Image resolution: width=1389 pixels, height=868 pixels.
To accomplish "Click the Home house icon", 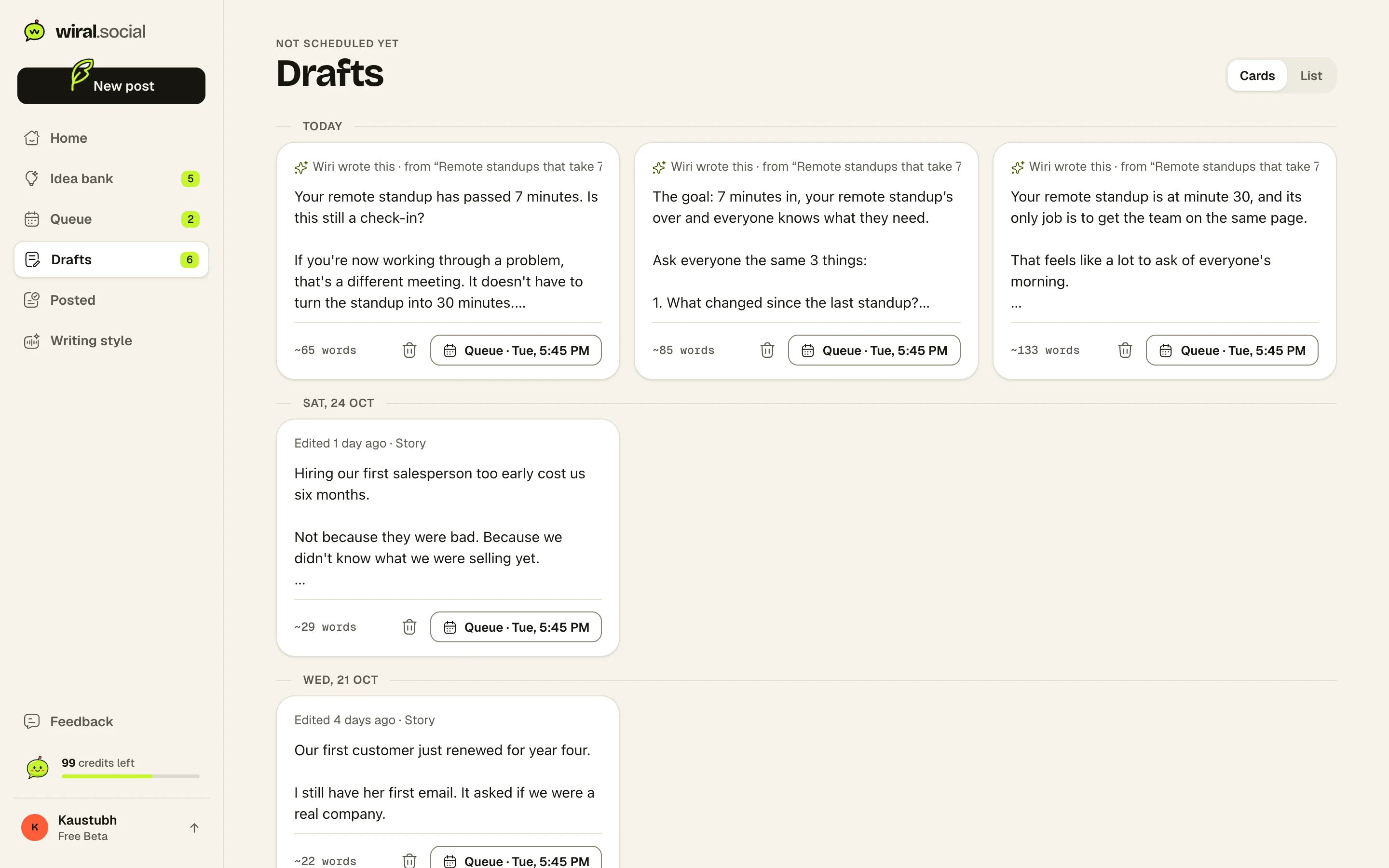I will [x=32, y=138].
